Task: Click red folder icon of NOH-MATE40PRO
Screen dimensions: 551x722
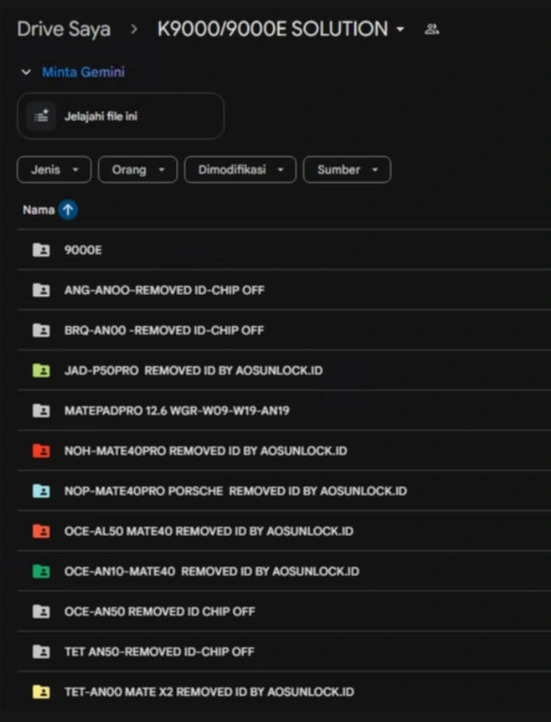Action: [41, 450]
